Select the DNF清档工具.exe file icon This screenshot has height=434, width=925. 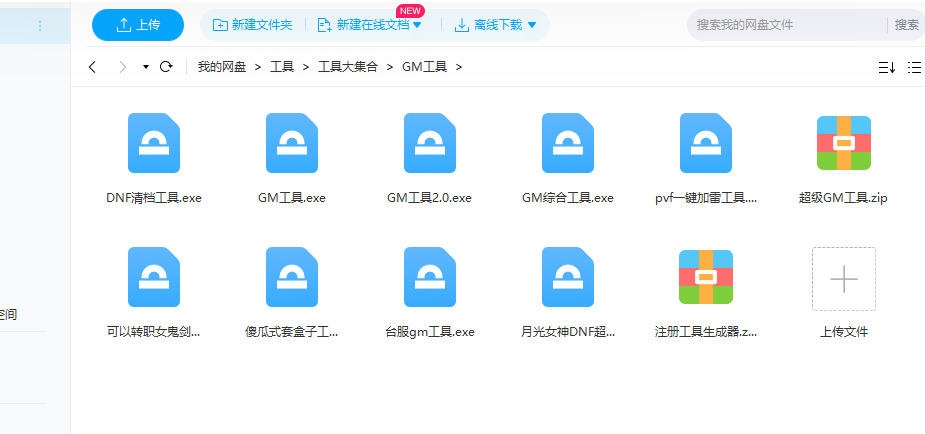coord(154,143)
